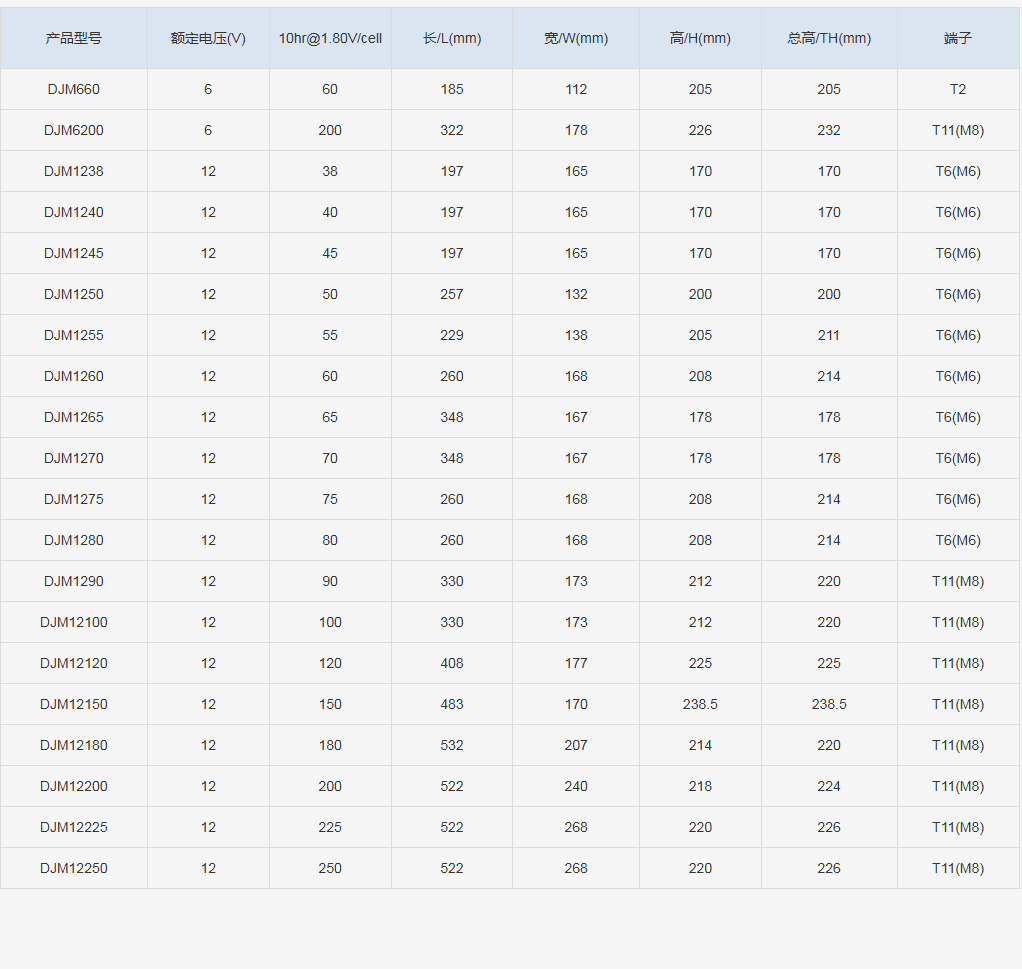This screenshot has height=970, width=1022.
Task: Select the DJM6200 model cell
Action: (74, 130)
